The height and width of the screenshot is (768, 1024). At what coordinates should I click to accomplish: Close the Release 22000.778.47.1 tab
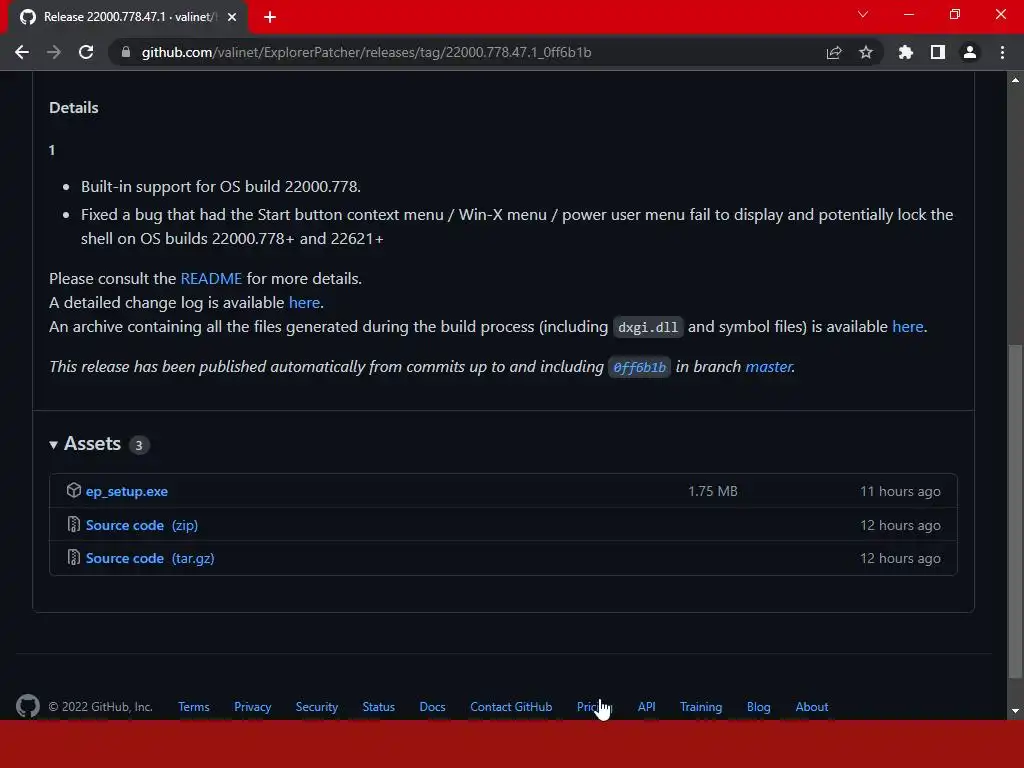coord(232,17)
